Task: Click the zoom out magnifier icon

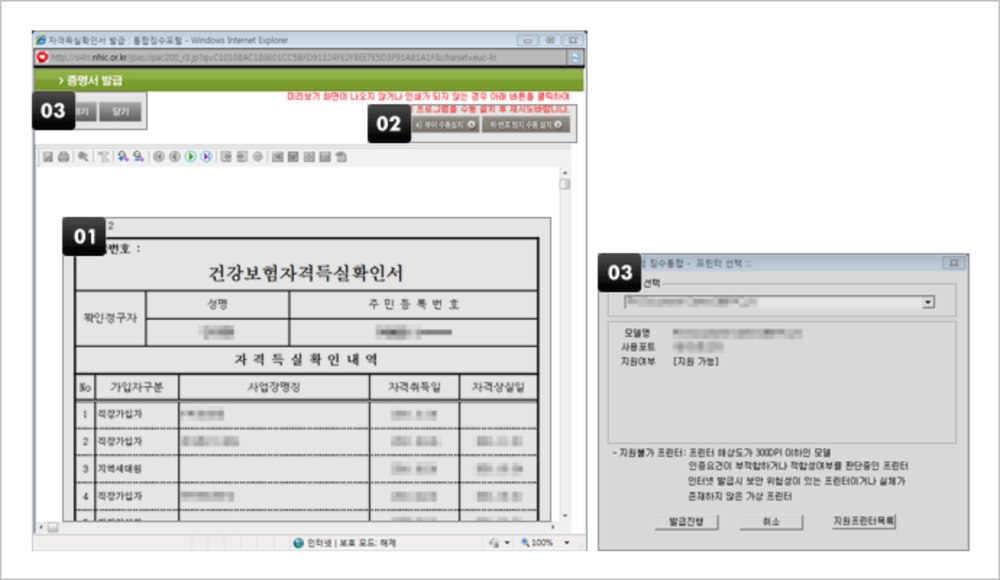Action: point(138,156)
